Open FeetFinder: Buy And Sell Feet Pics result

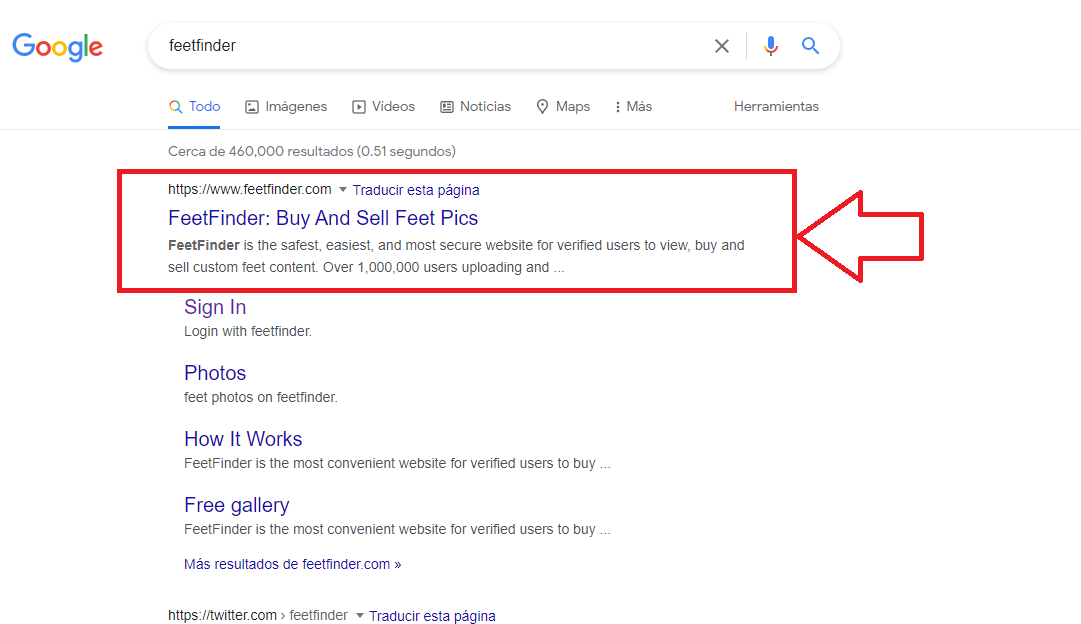(x=323, y=218)
